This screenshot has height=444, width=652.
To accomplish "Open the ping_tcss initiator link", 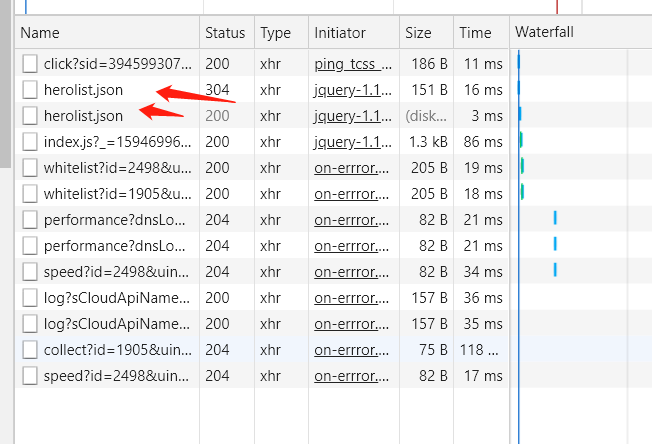I will point(353,64).
